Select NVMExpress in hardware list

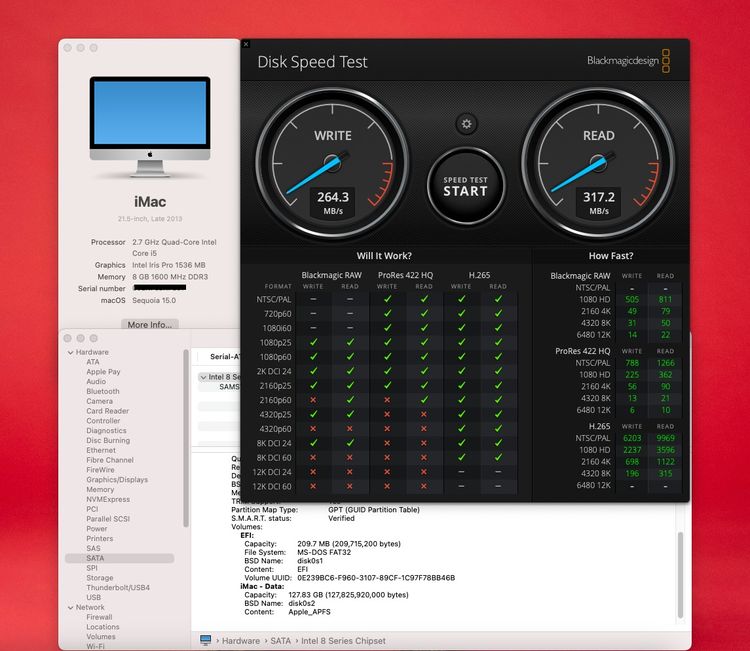[x=108, y=499]
